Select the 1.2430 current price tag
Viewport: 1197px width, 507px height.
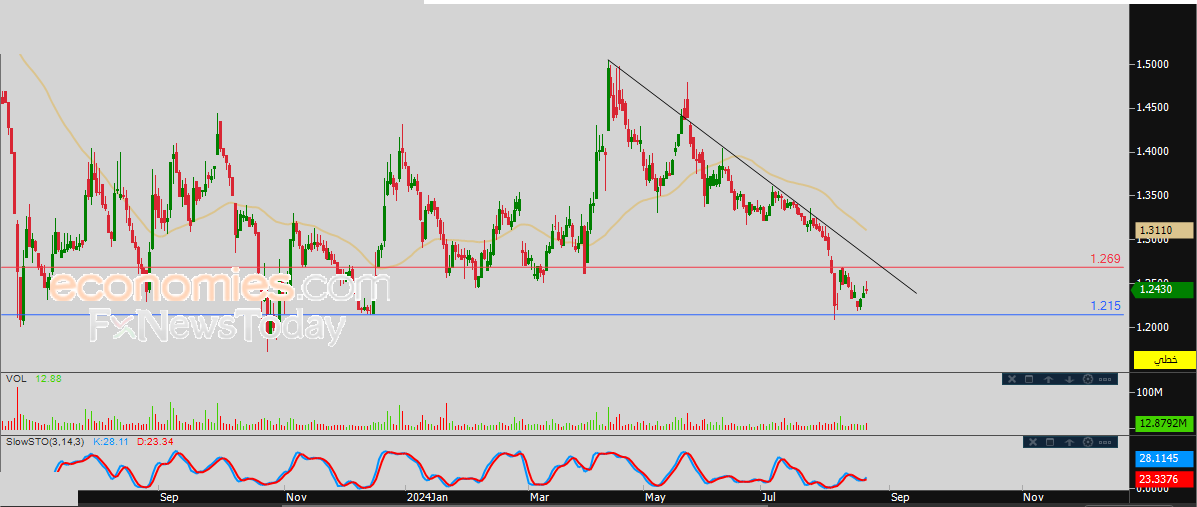1163,290
